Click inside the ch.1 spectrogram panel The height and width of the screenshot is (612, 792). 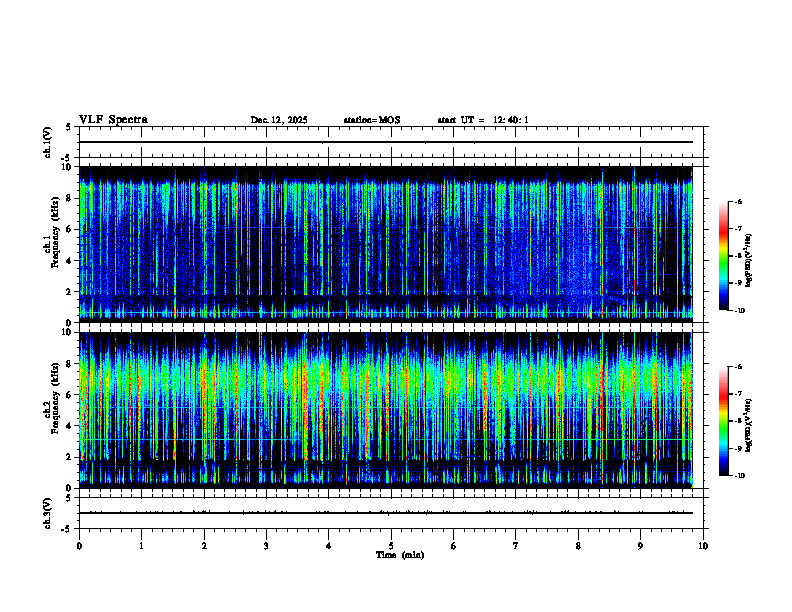[x=386, y=244]
